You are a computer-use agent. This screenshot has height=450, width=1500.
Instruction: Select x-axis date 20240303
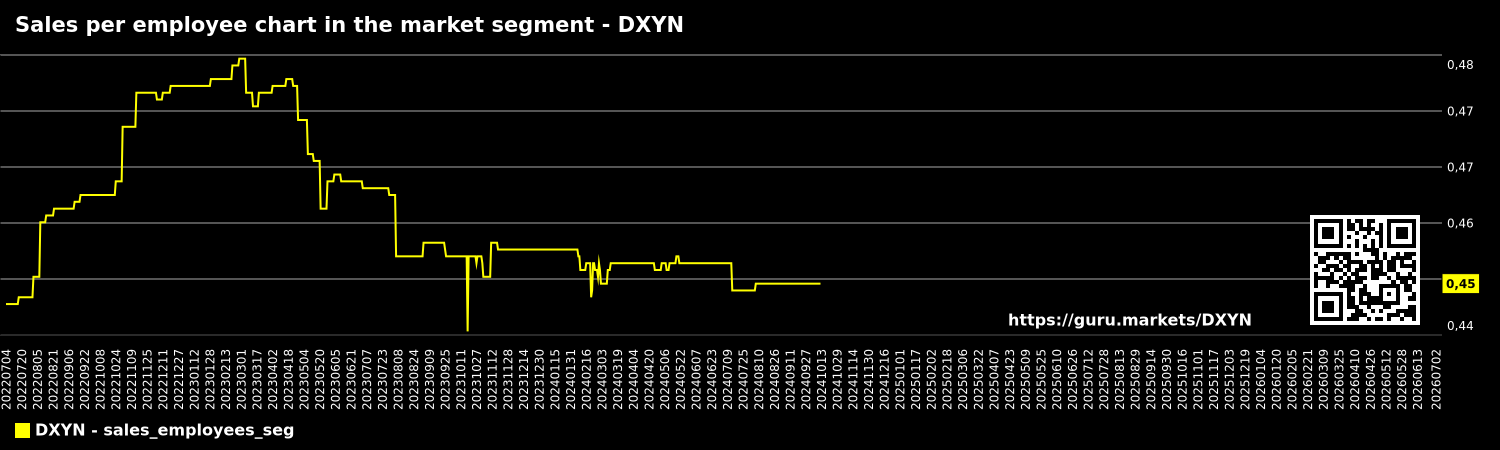tap(603, 378)
